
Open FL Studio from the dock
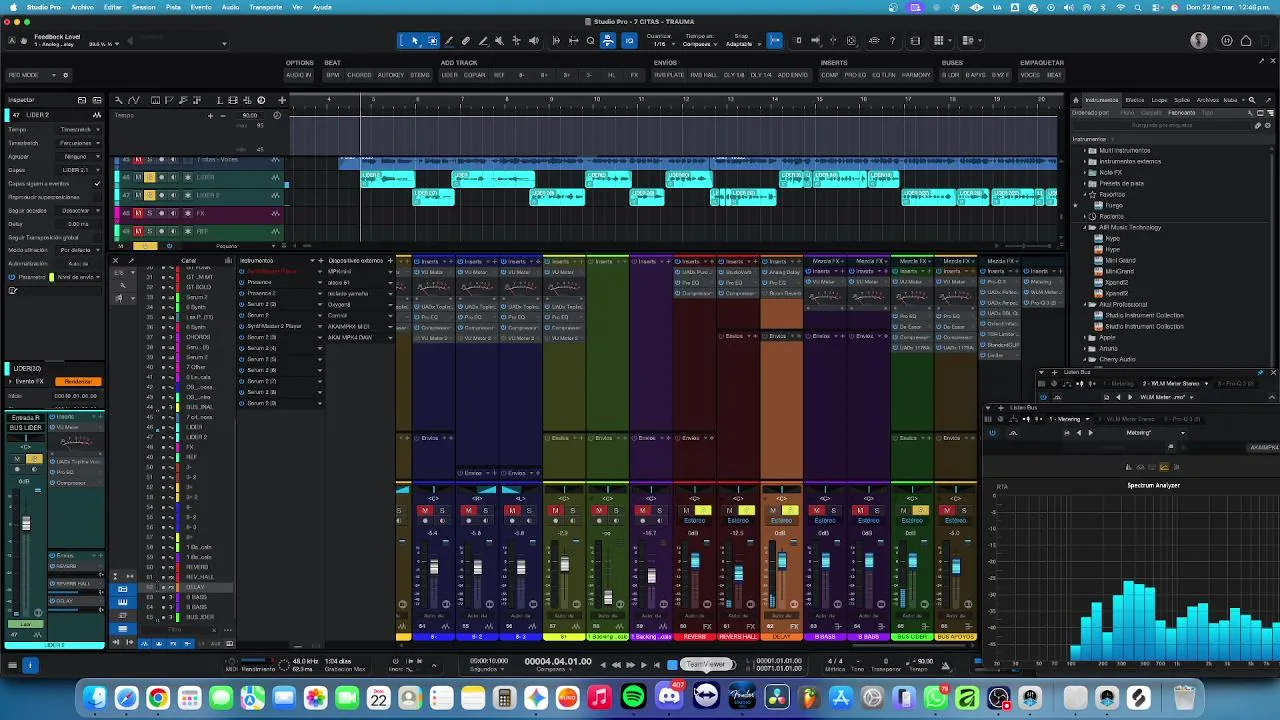(x=809, y=698)
